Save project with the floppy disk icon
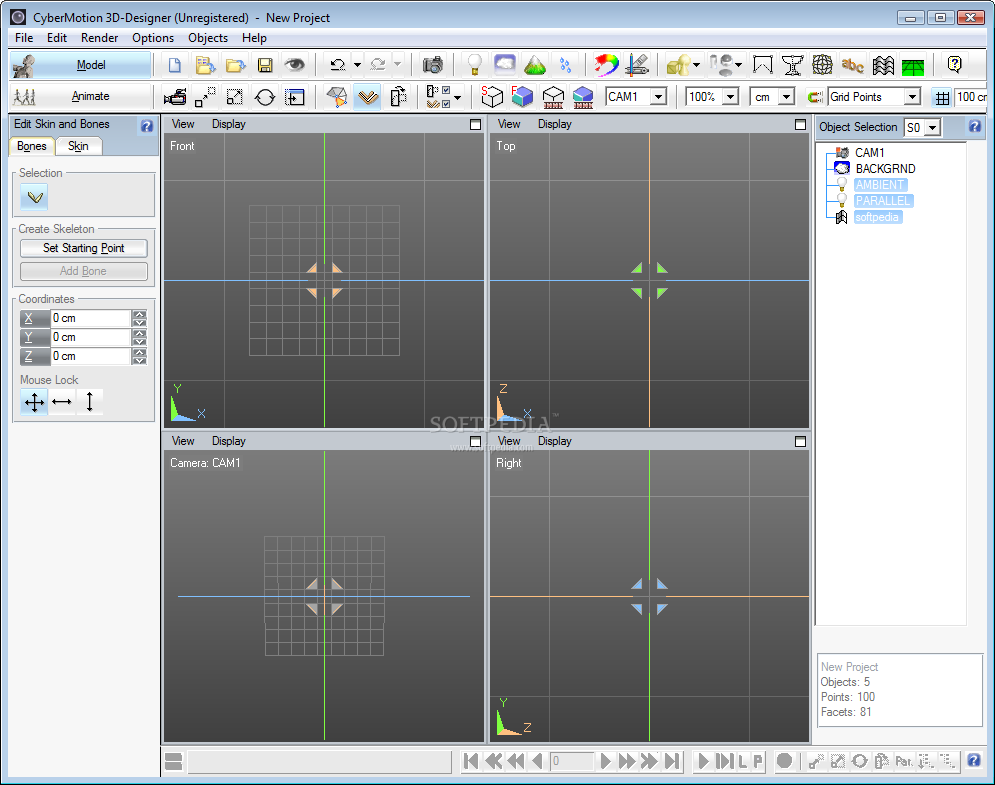The height and width of the screenshot is (785, 995). [x=265, y=65]
